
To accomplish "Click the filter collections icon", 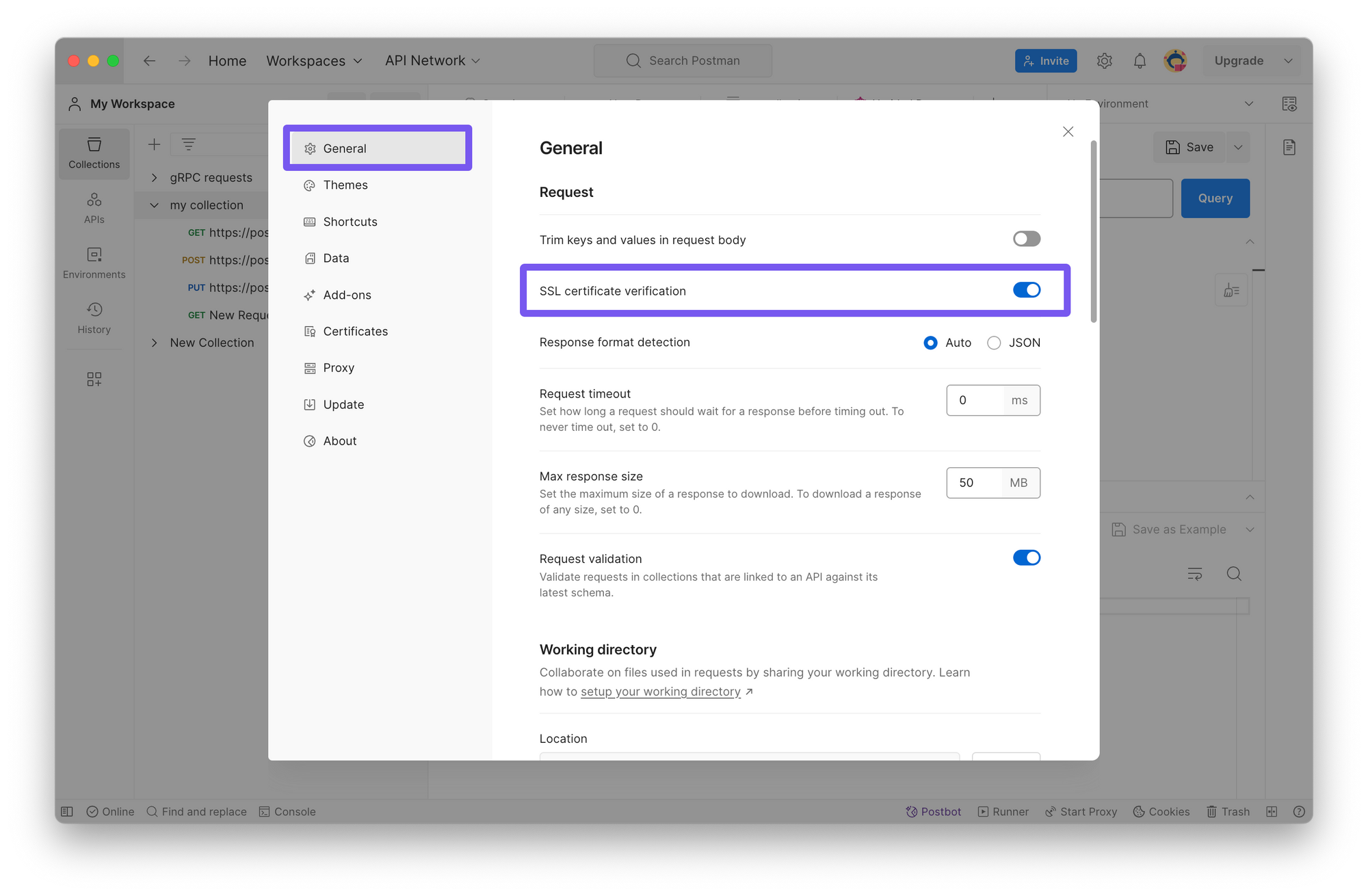I will point(189,144).
